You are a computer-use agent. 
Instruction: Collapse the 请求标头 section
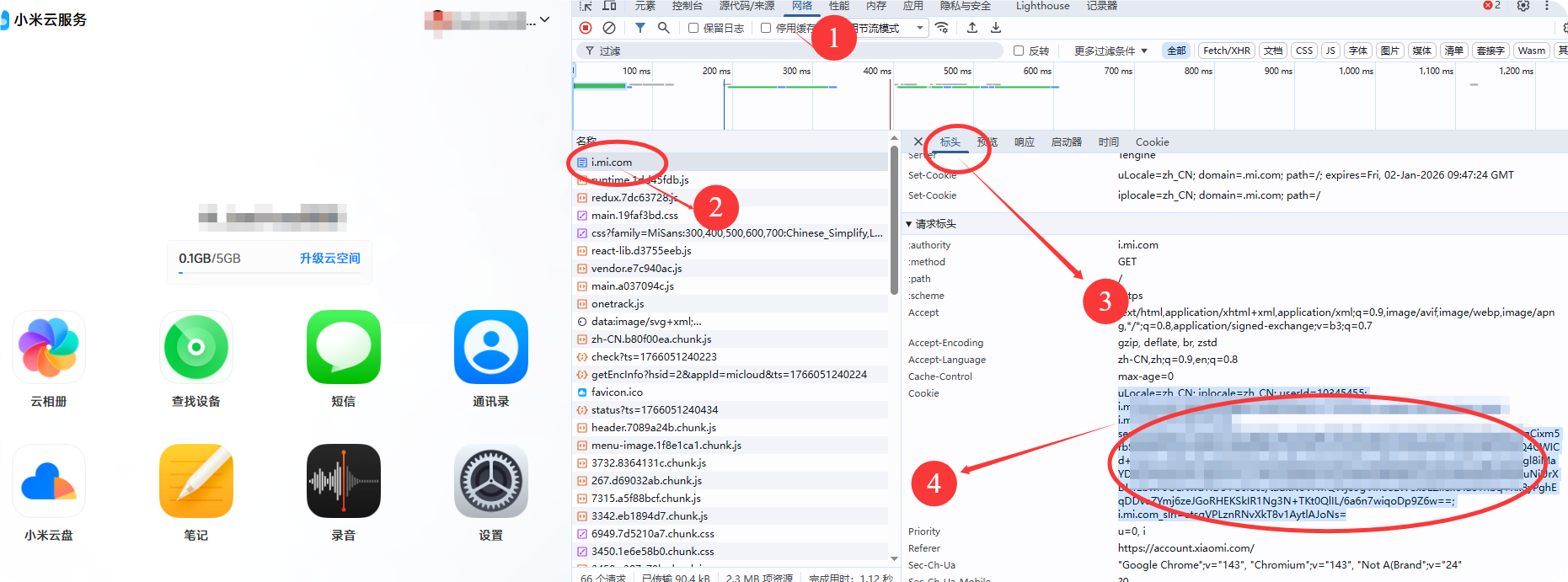[x=909, y=224]
